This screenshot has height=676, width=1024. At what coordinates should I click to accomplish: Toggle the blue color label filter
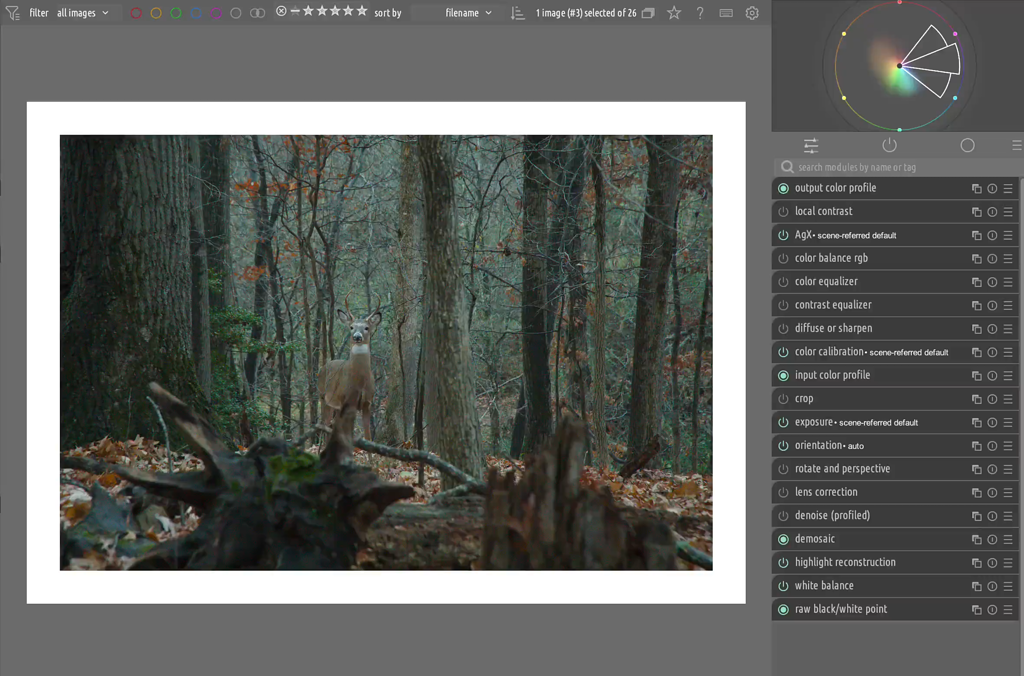196,13
